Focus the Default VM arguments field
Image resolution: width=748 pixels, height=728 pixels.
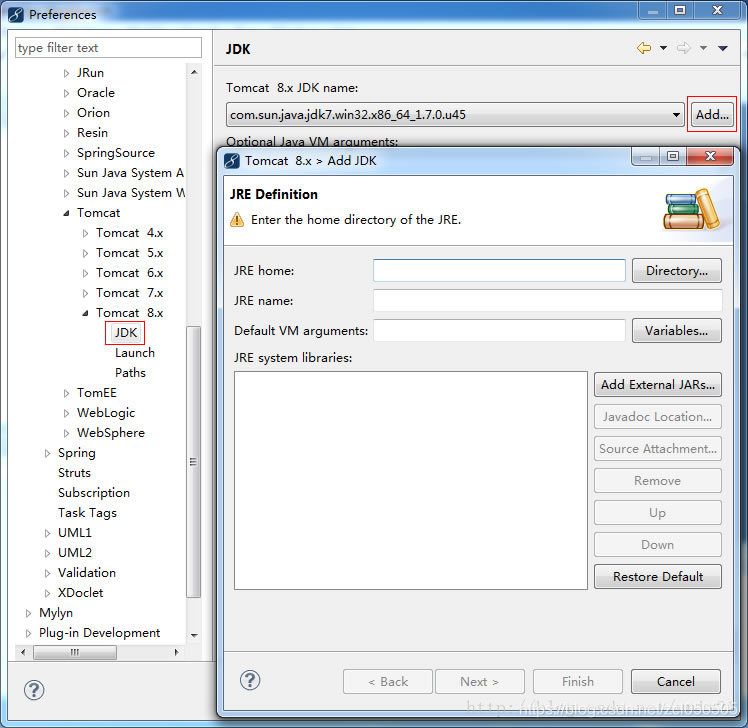tap(499, 331)
